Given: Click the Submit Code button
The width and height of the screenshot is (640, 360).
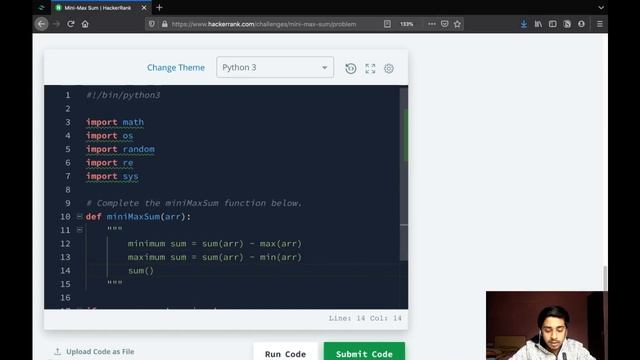Looking at the screenshot, I should click(364, 353).
